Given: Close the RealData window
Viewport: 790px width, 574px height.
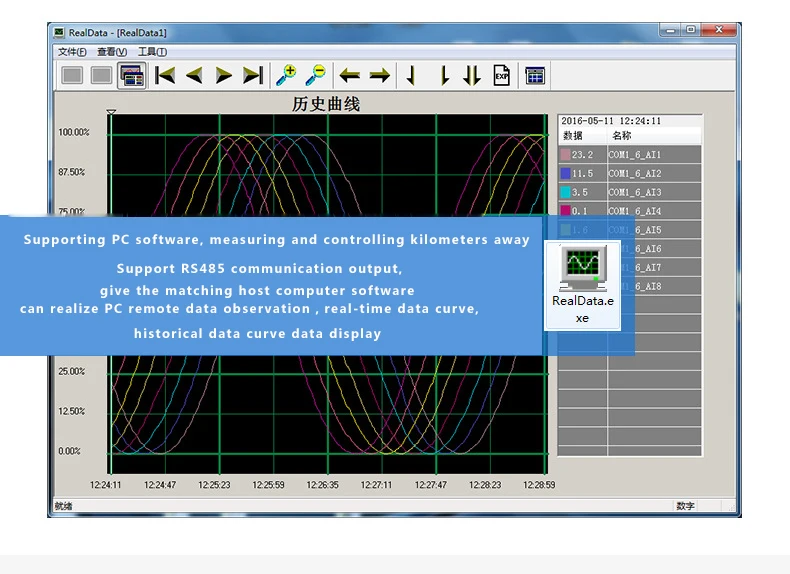Looking at the screenshot, I should 719,30.
